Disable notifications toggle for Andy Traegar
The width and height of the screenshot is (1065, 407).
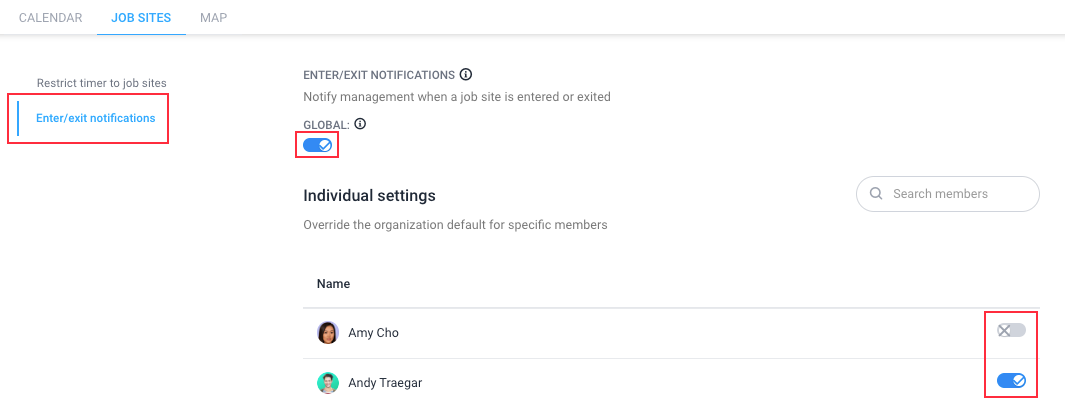tap(1011, 381)
